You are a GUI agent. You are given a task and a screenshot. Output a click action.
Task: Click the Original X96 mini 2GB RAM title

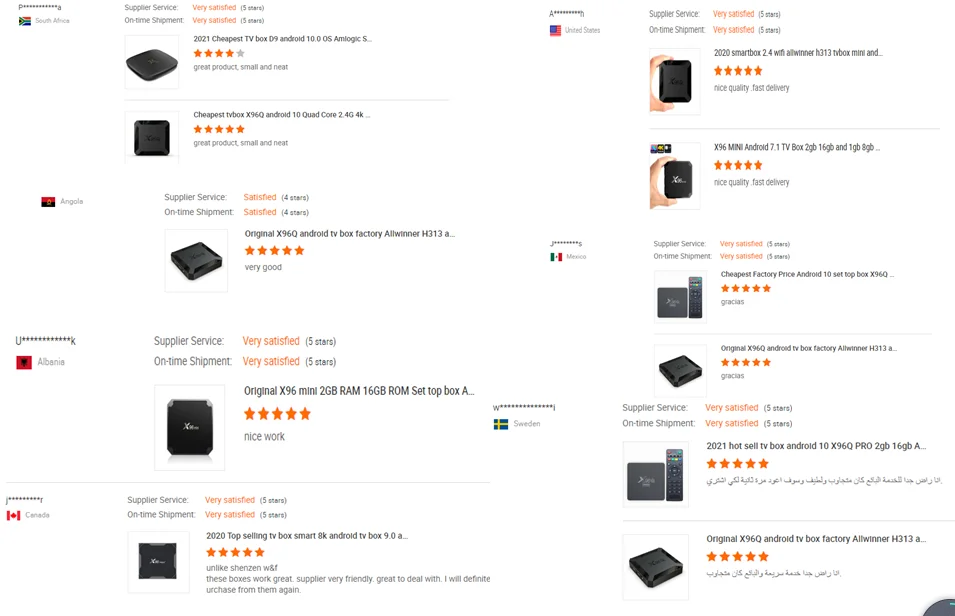[x=359, y=391]
